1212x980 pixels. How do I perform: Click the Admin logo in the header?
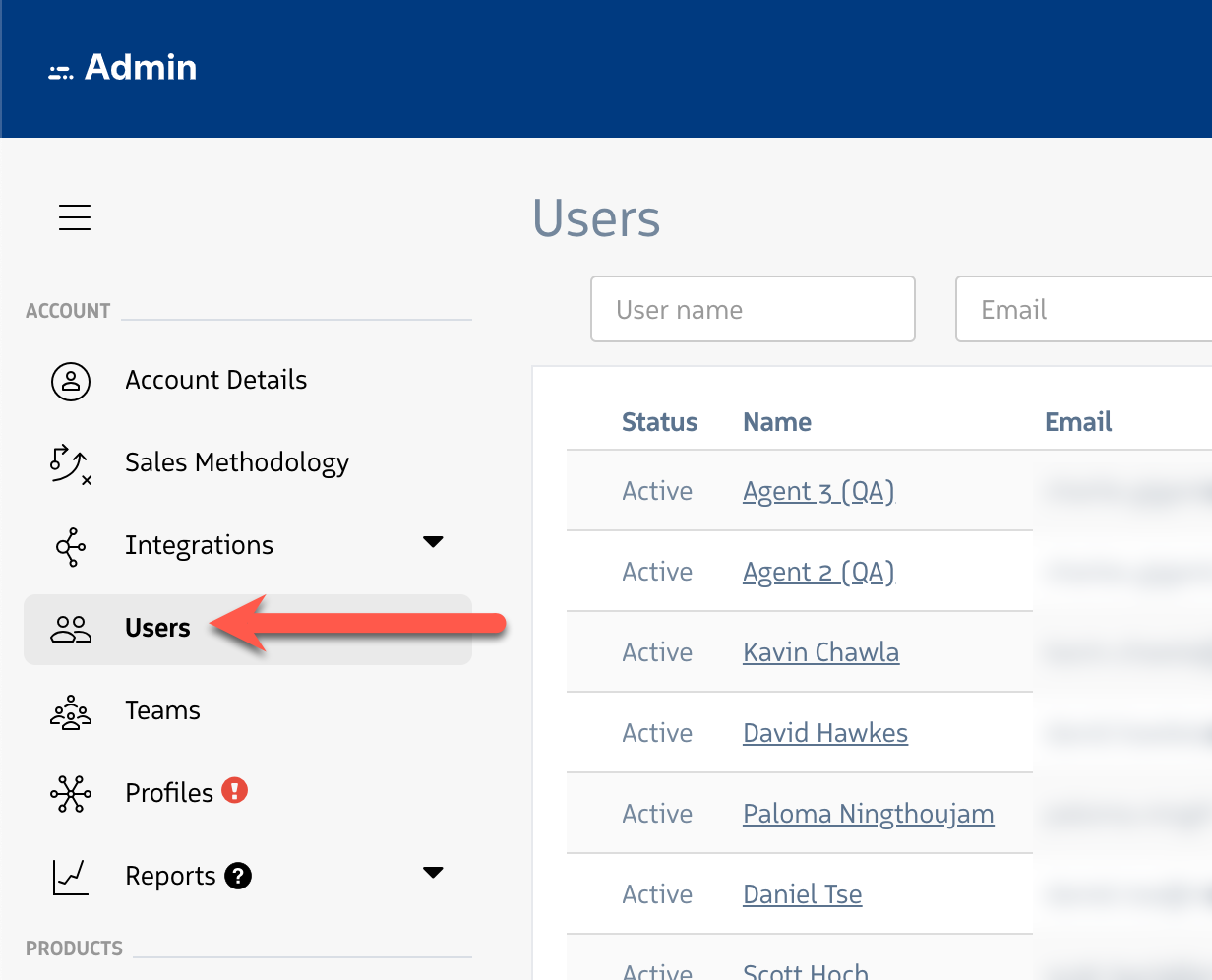[x=123, y=67]
